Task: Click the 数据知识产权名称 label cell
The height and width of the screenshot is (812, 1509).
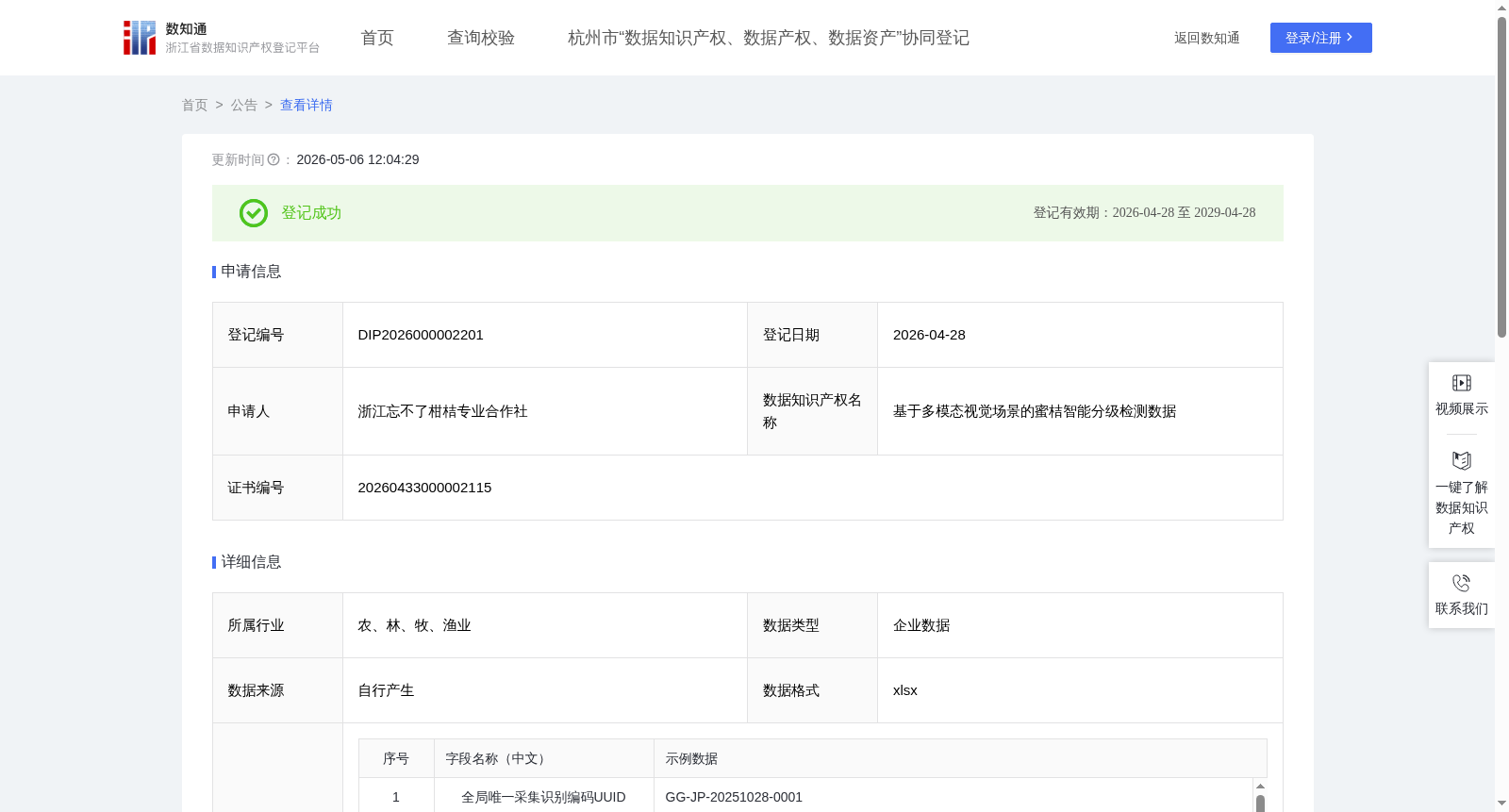Action: pyautogui.click(x=812, y=411)
